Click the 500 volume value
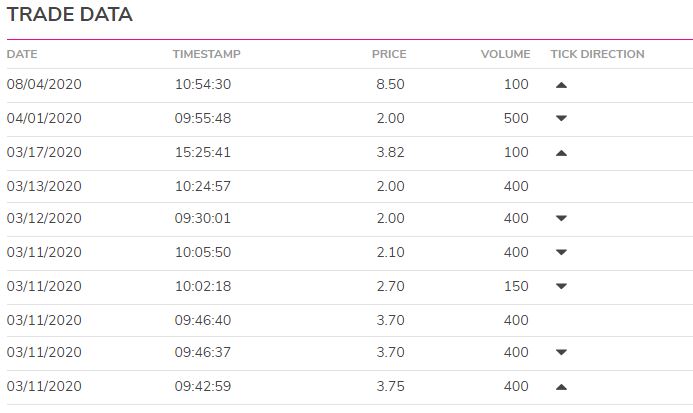Image resolution: width=693 pixels, height=413 pixels. point(516,118)
